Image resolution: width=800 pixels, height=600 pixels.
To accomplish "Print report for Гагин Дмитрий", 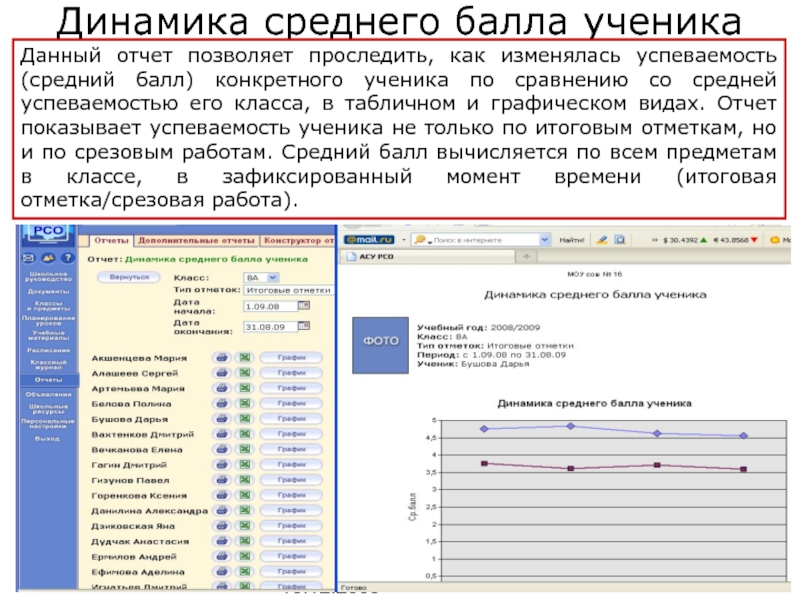I will [x=222, y=465].
